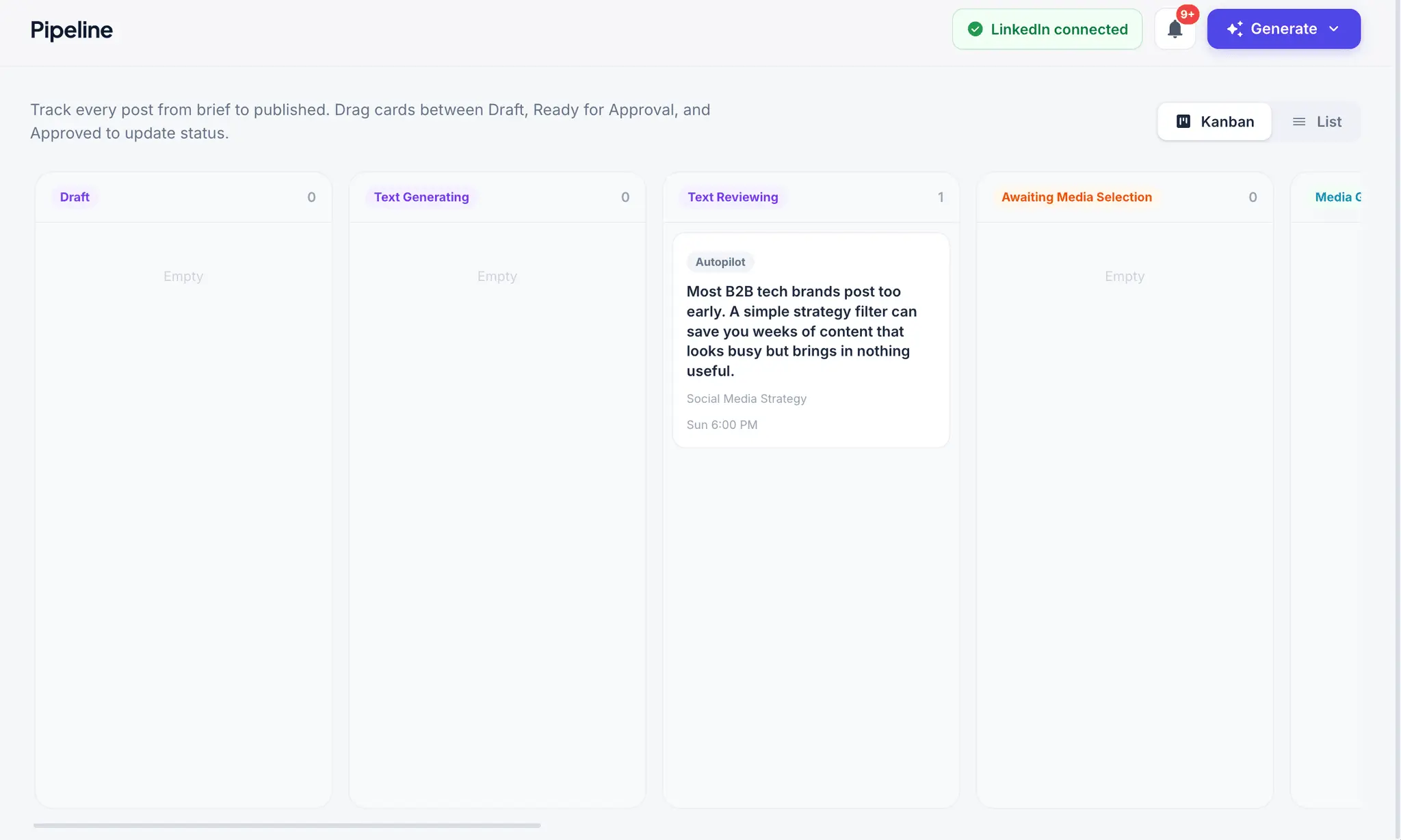Click the LinkedIn connected status button
This screenshot has width=1401, height=840.
[x=1047, y=29]
